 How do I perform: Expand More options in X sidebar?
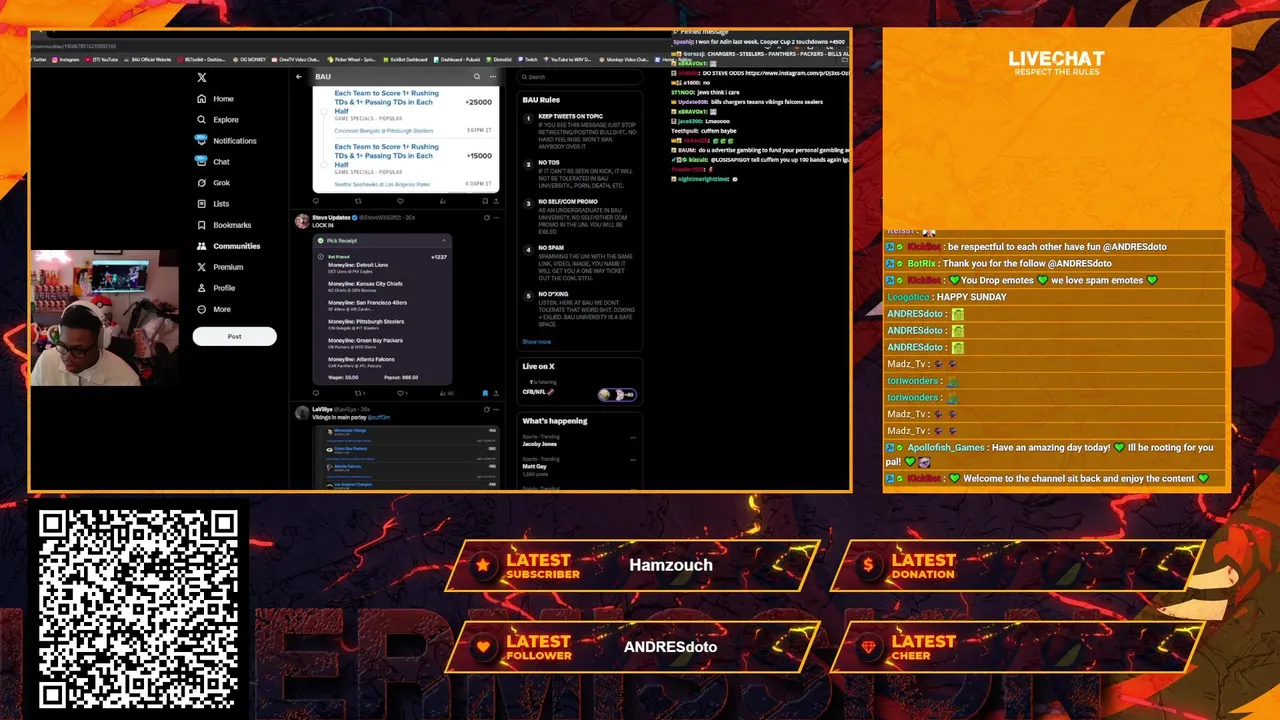coord(215,309)
